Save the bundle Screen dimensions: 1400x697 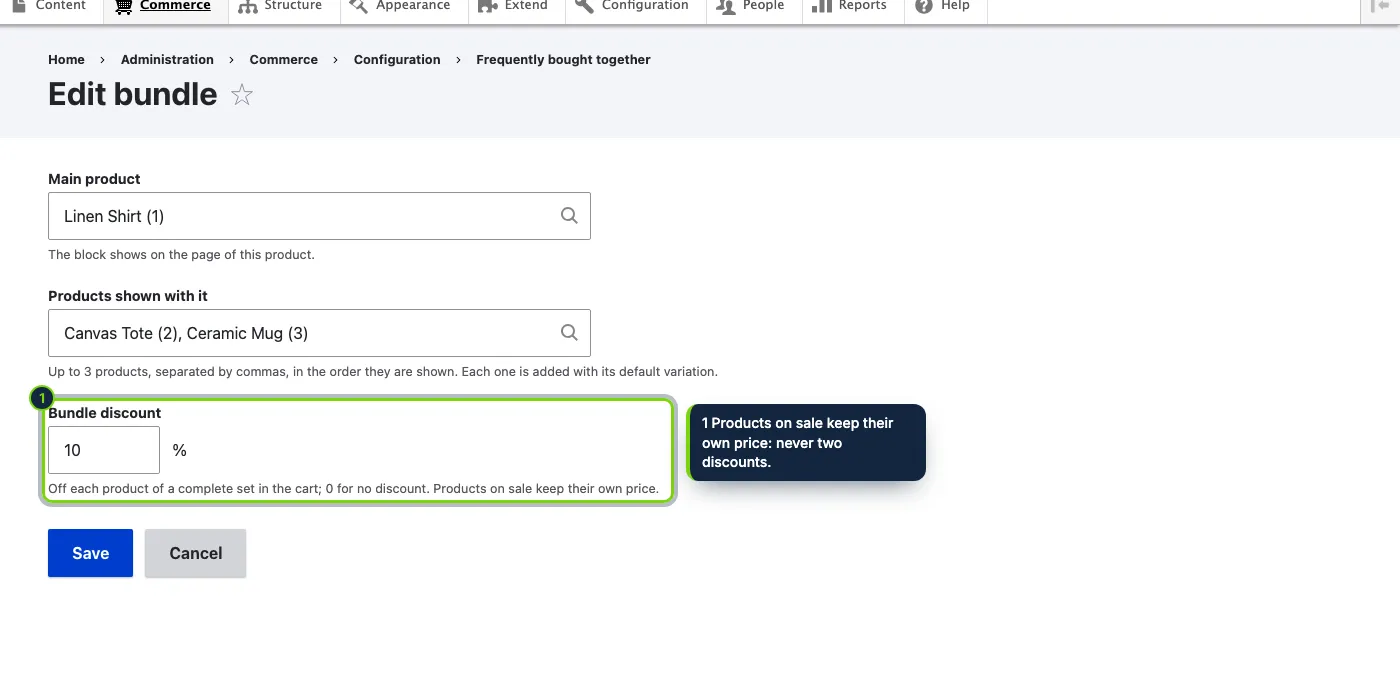pos(90,553)
